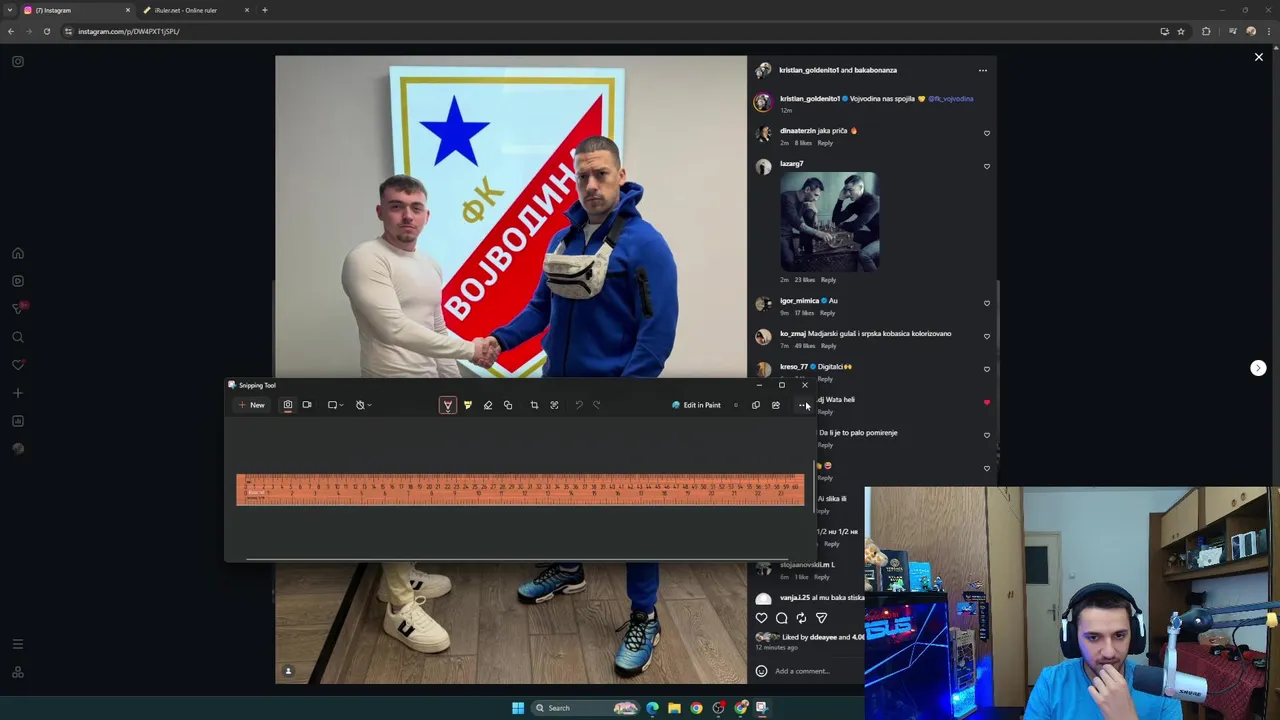Open the @fk_vojvodina mention link
Viewport: 1280px width, 720px height.
950,99
